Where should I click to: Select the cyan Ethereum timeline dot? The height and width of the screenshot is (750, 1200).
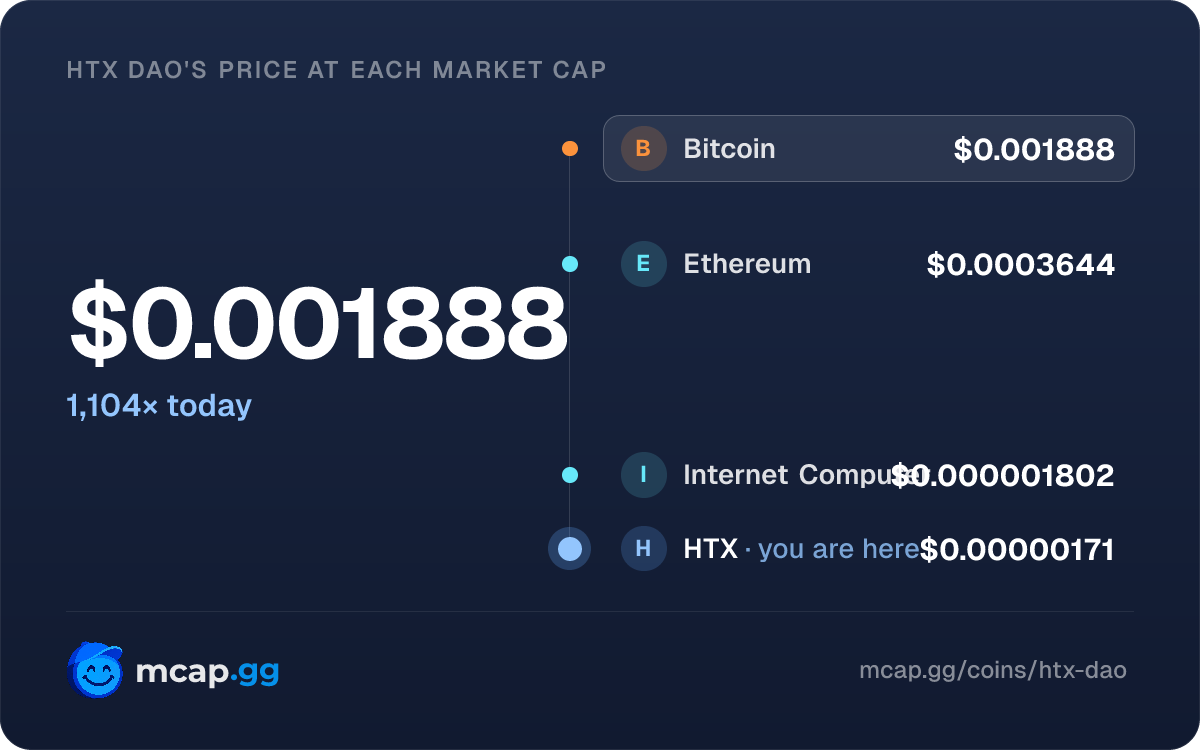point(570,264)
